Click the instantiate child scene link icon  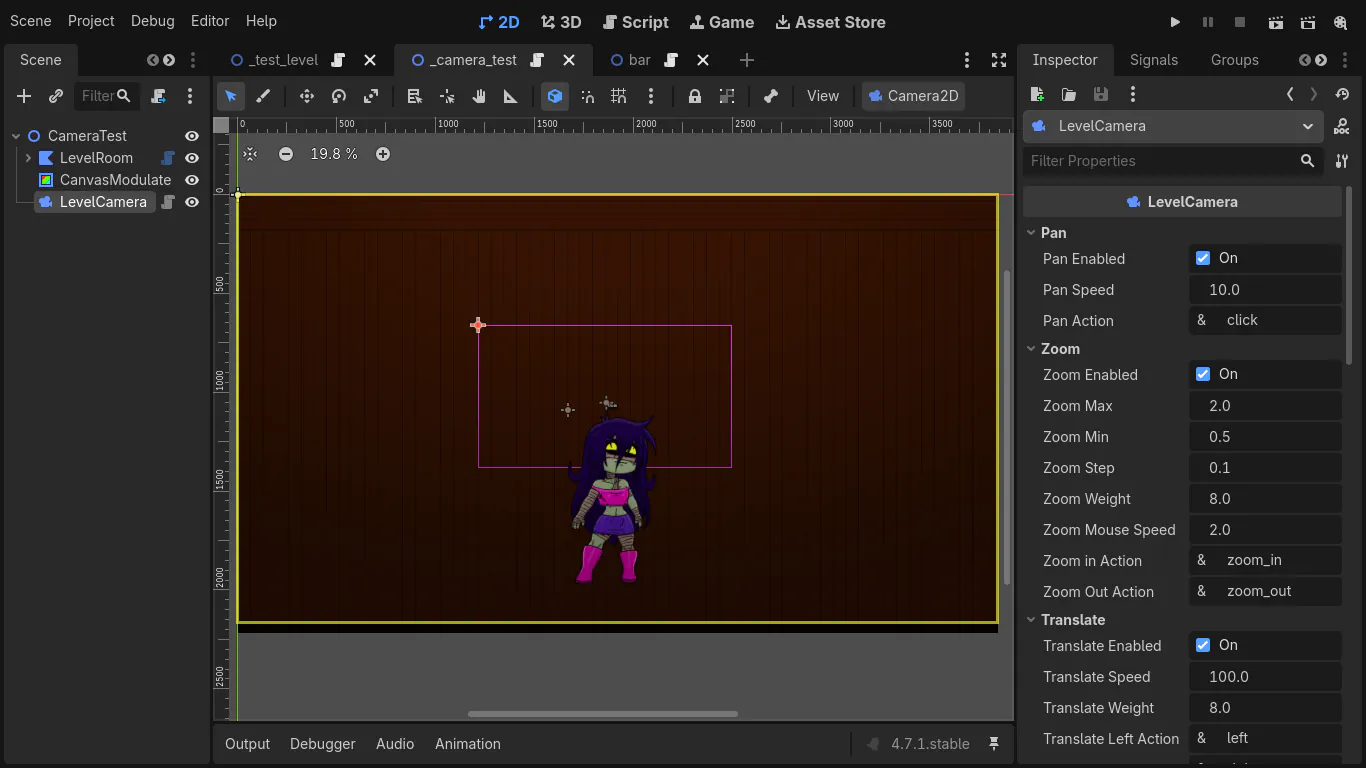56,96
